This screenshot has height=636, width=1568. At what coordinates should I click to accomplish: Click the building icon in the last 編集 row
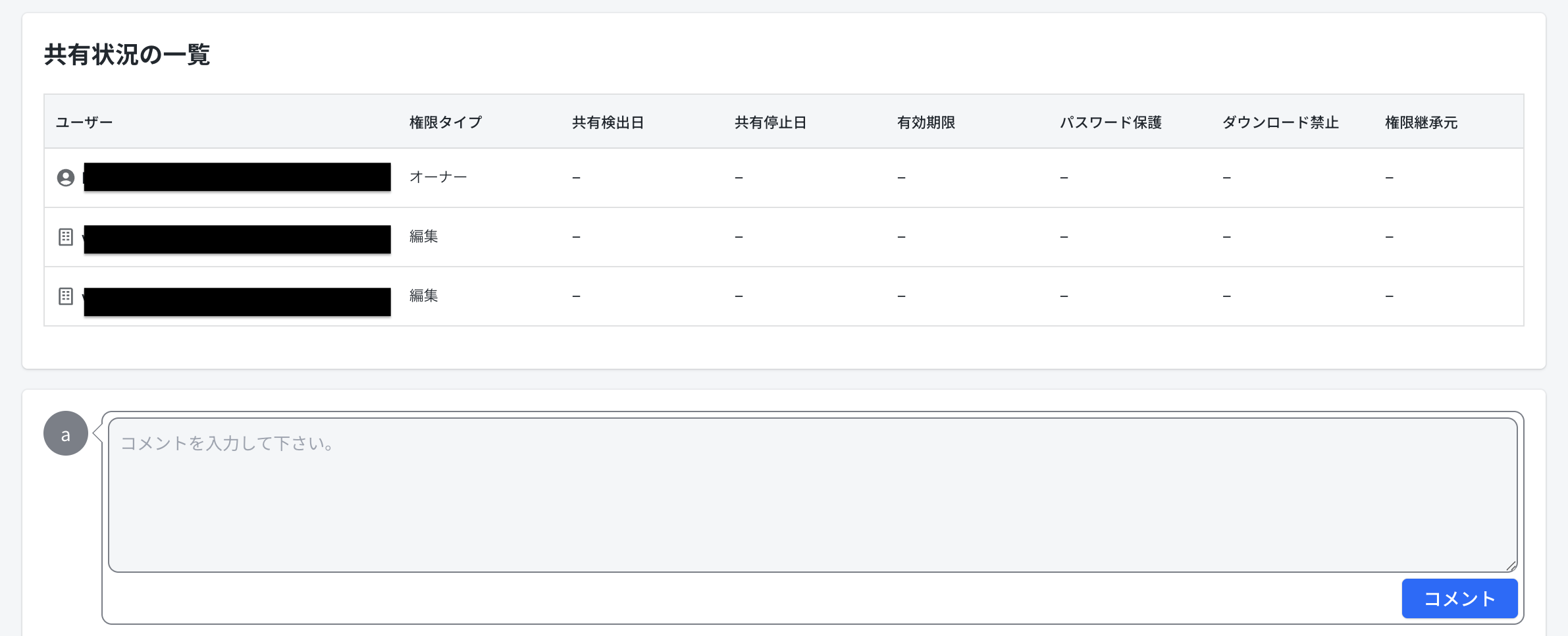click(66, 296)
